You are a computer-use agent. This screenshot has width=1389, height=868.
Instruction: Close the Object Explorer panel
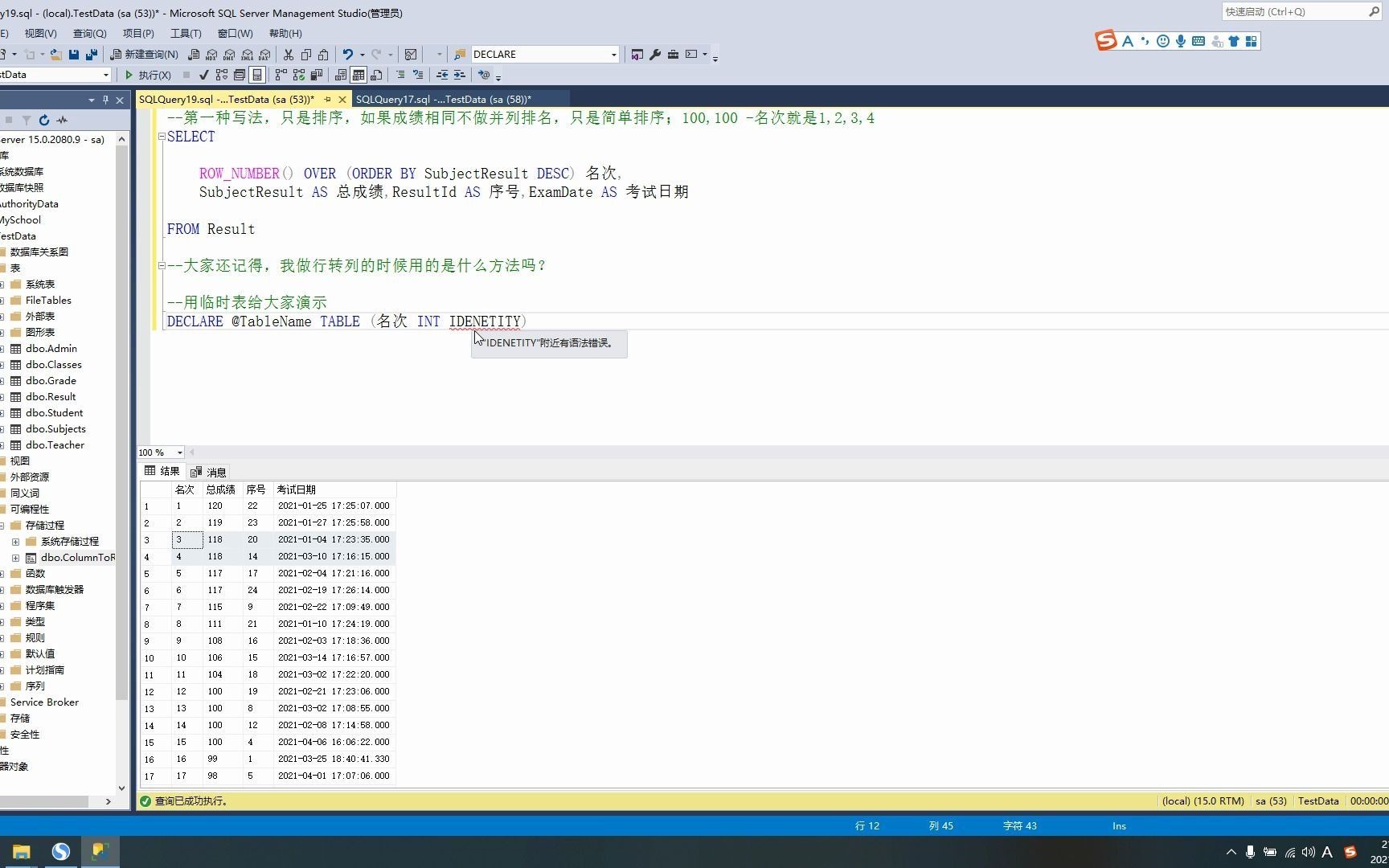coord(120,100)
